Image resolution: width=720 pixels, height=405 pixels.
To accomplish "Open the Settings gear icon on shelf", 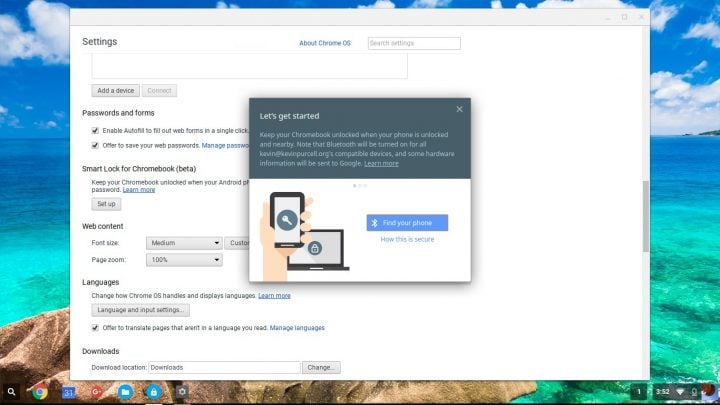I will click(182, 392).
